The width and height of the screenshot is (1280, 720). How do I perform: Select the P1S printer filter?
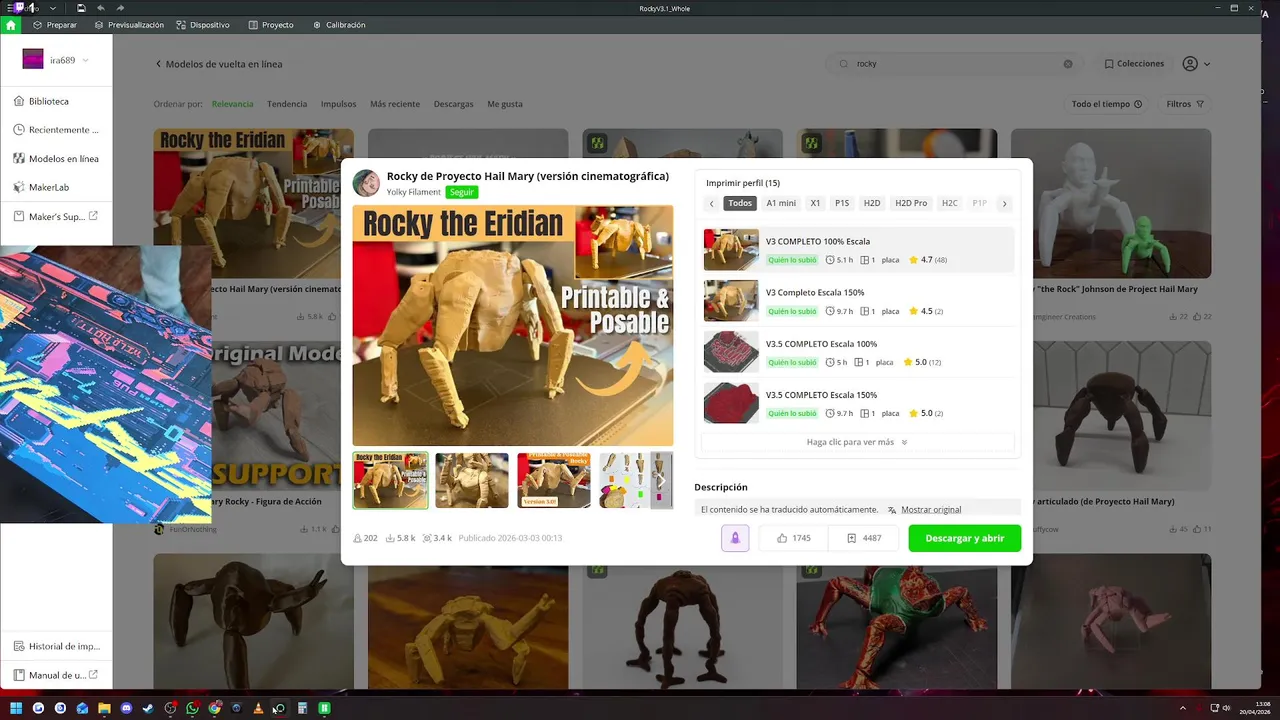tap(842, 203)
